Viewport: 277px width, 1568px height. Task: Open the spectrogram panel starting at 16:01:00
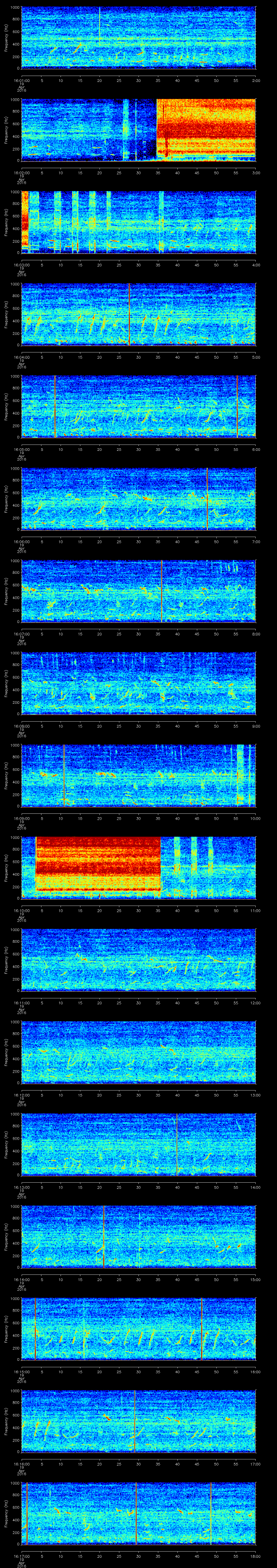tap(138, 38)
